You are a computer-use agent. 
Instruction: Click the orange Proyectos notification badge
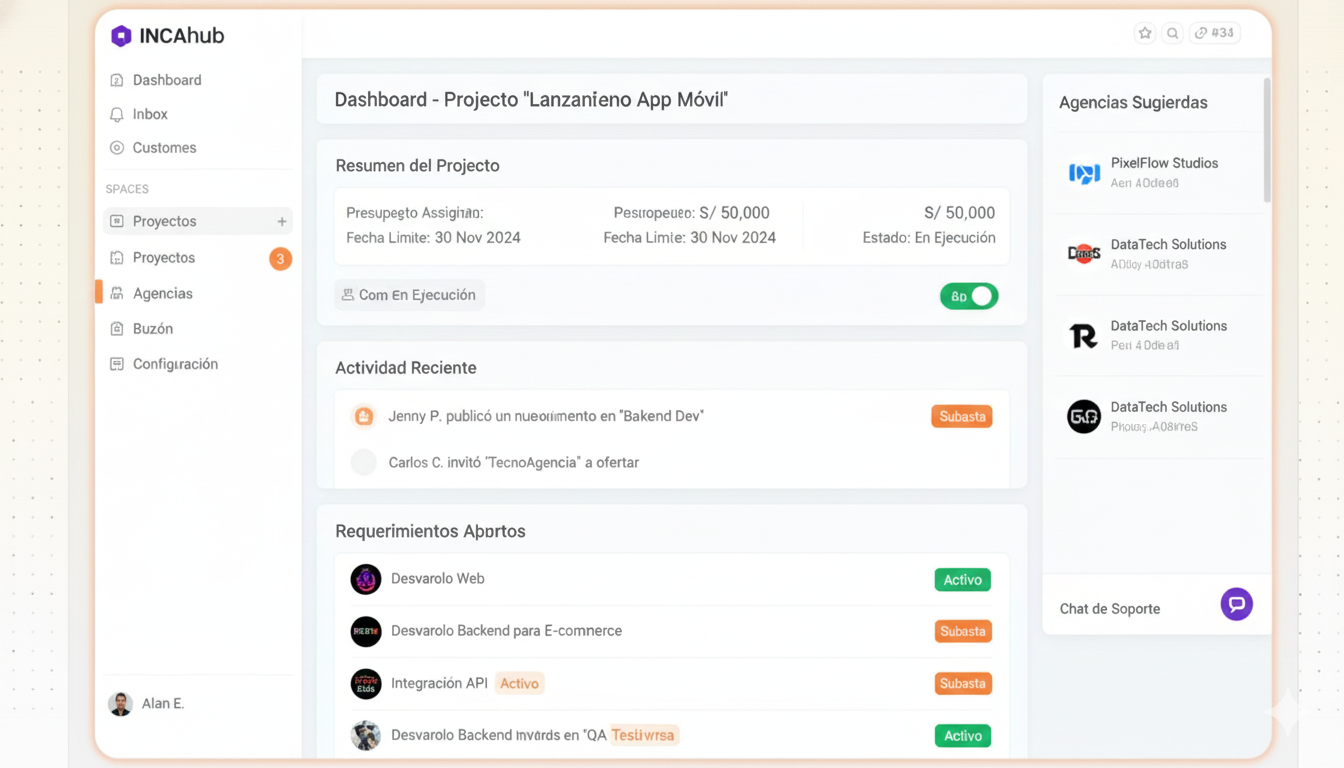point(280,259)
